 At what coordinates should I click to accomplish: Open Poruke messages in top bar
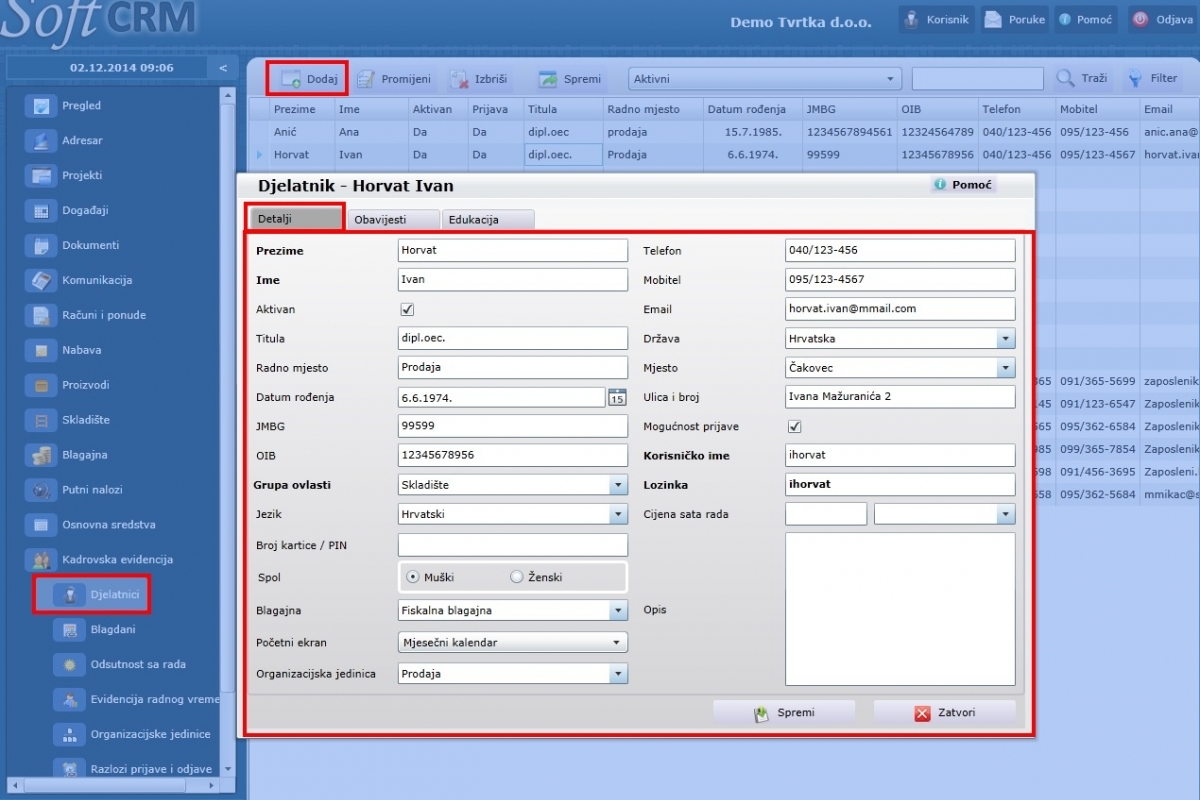click(x=1015, y=20)
